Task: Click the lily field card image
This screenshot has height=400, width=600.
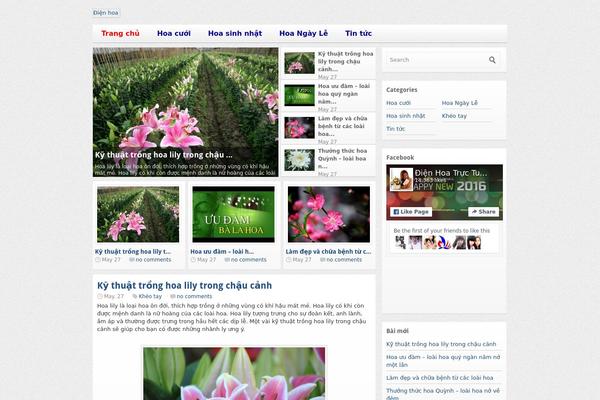Action: point(138,214)
